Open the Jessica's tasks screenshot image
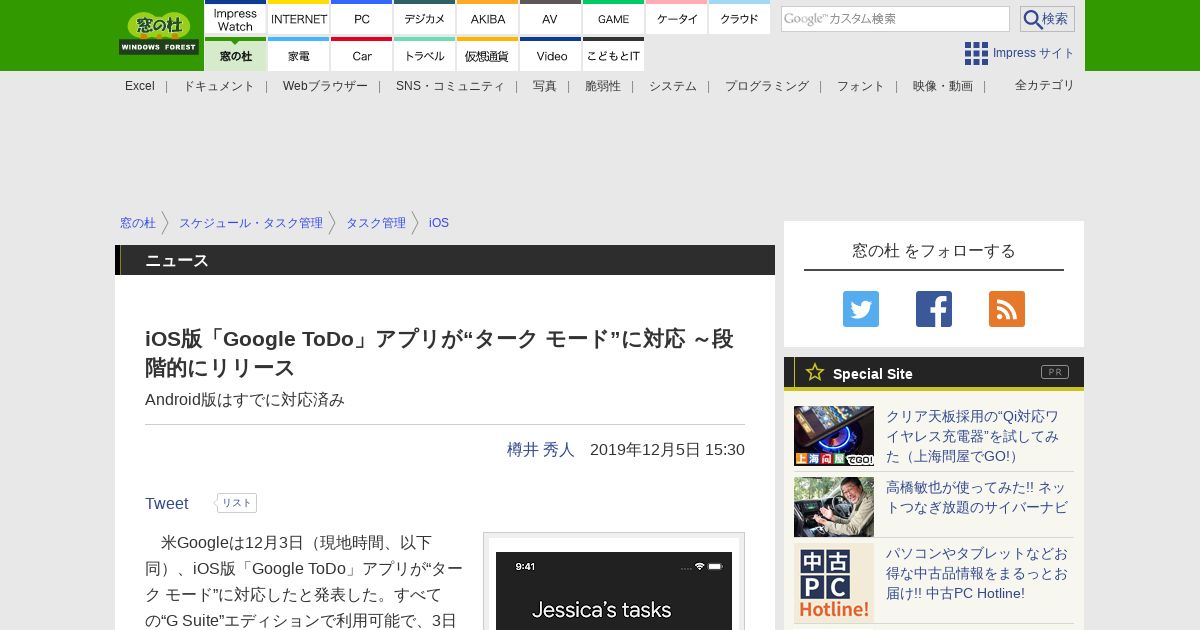The width and height of the screenshot is (1200, 630). pos(614,585)
